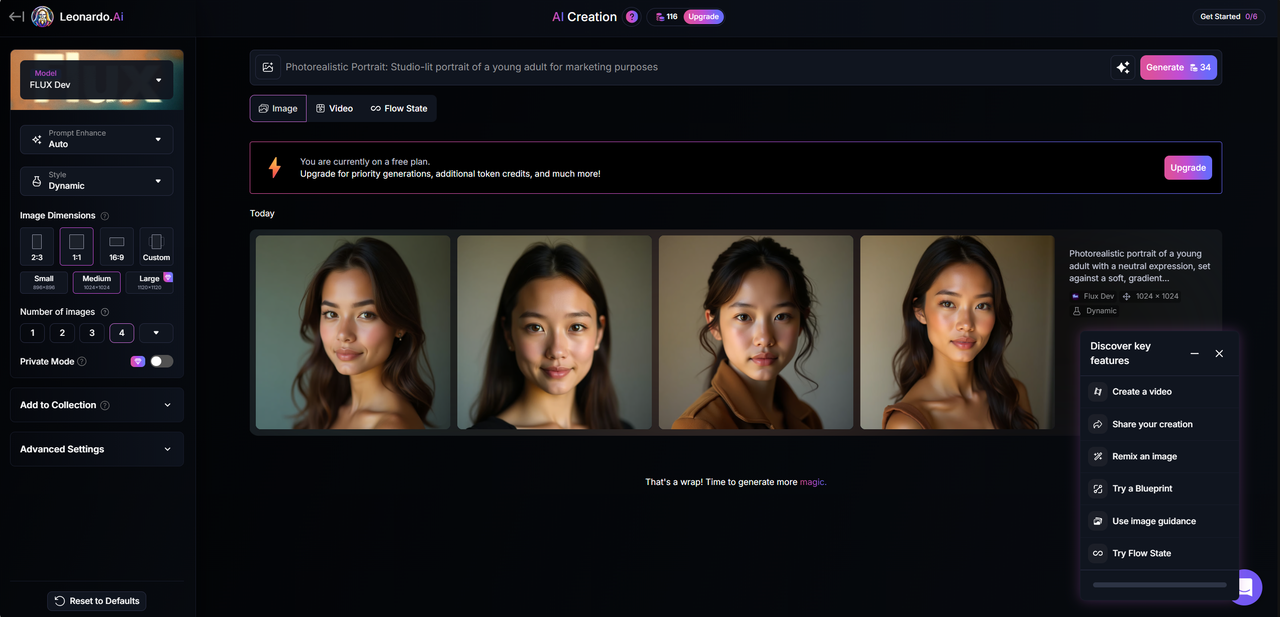Click the sparkle prompt improve icon

click(x=1123, y=67)
